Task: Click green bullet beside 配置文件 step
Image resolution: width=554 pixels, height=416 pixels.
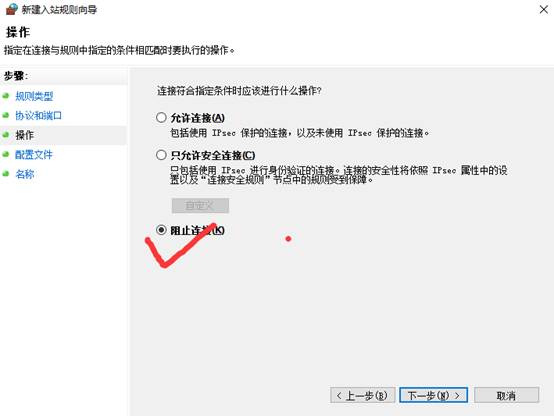Action: click(x=6, y=154)
